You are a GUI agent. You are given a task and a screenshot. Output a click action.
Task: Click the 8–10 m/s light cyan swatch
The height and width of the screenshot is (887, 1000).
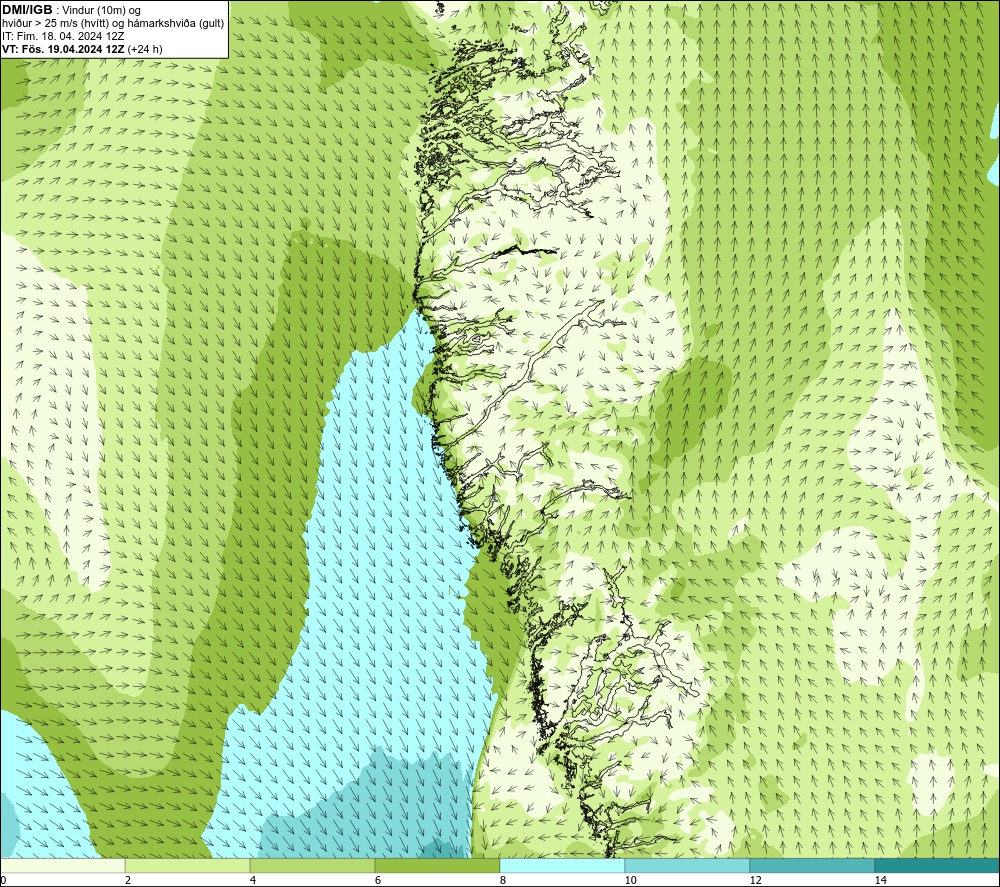[x=562, y=865]
